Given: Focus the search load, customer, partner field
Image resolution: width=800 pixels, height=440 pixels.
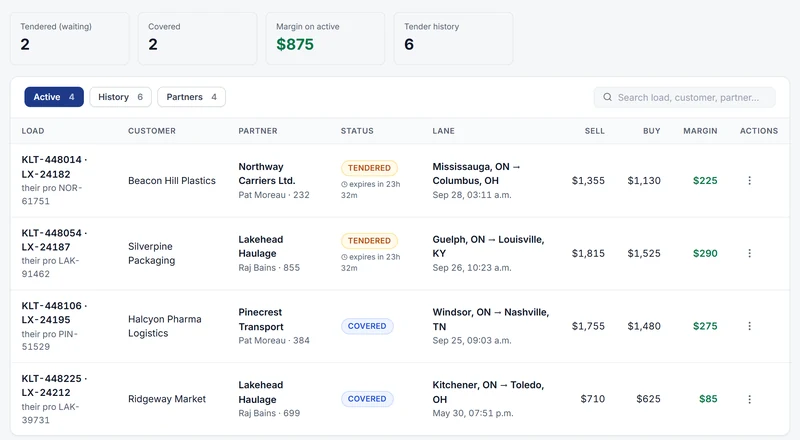Looking at the screenshot, I should tap(684, 97).
